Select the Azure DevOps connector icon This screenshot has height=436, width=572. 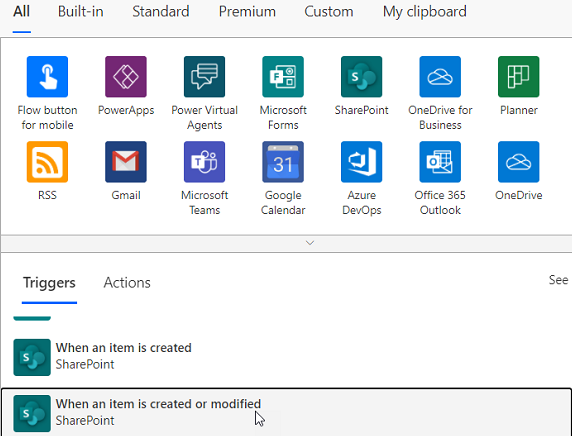362,162
